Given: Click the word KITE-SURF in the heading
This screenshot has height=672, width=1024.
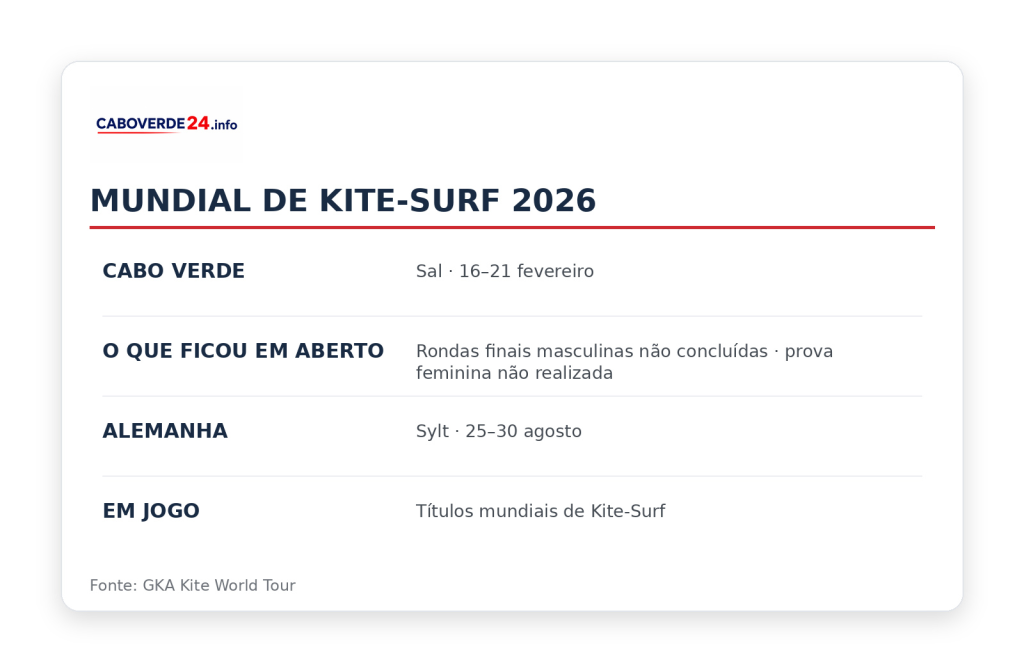Looking at the screenshot, I should [409, 200].
